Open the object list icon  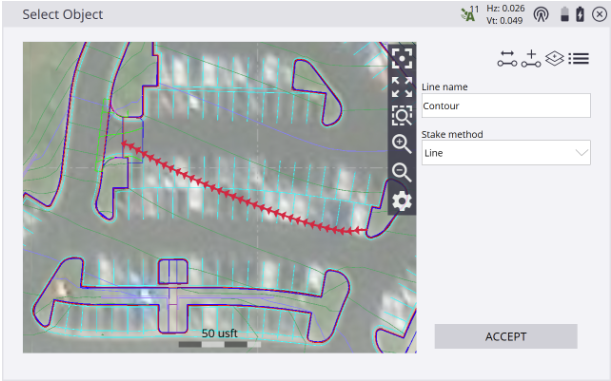point(579,59)
